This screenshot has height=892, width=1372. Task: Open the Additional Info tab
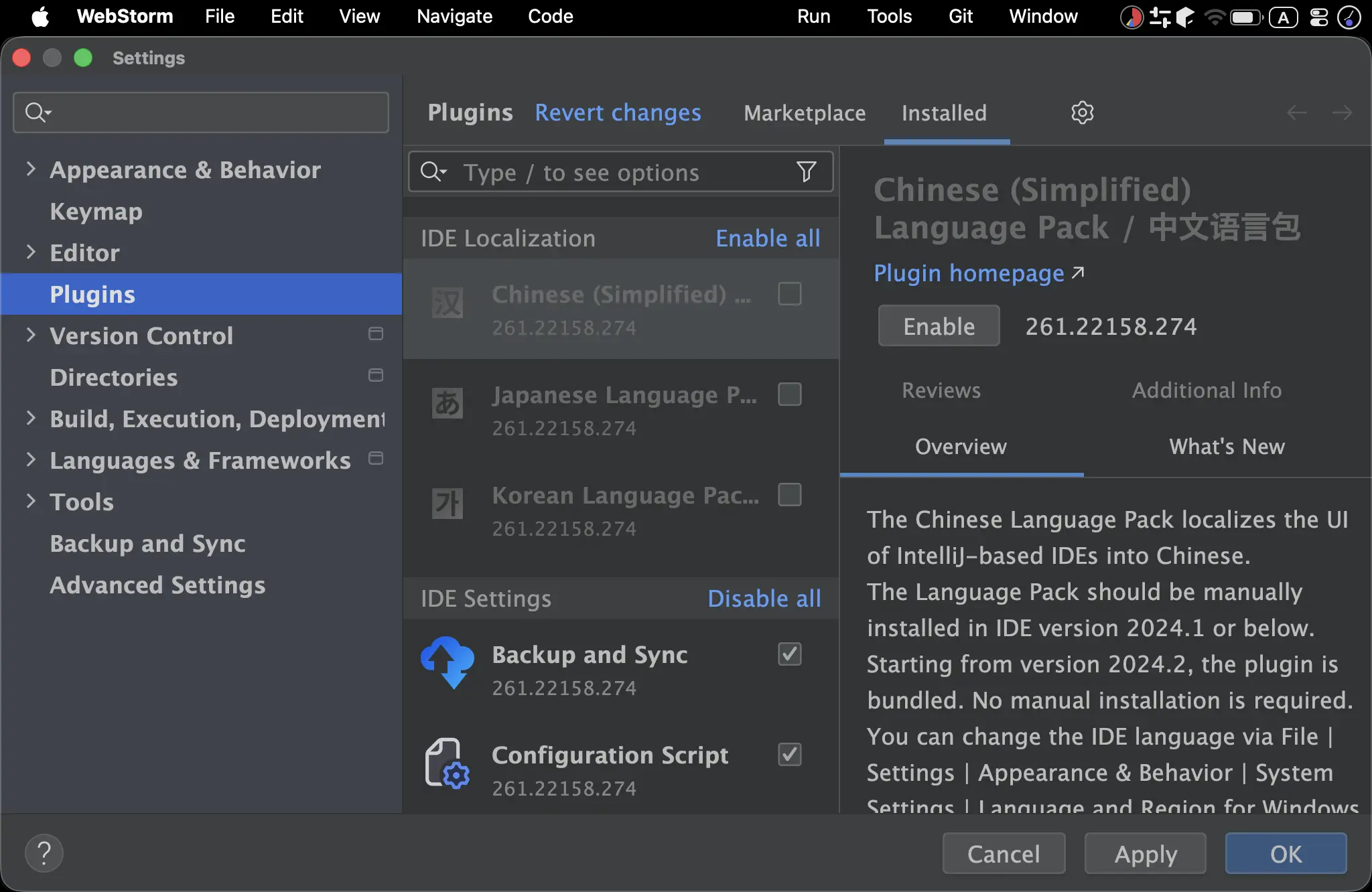[x=1207, y=390]
